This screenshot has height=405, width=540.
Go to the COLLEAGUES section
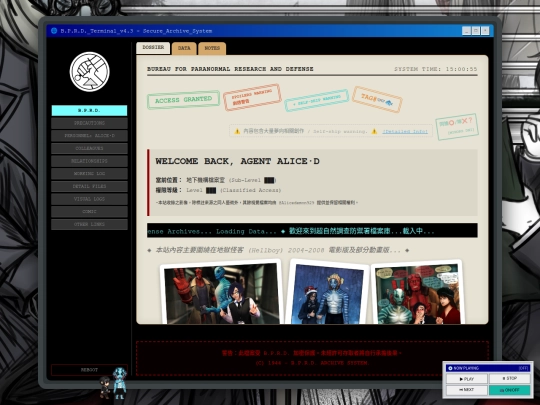[x=90, y=148]
